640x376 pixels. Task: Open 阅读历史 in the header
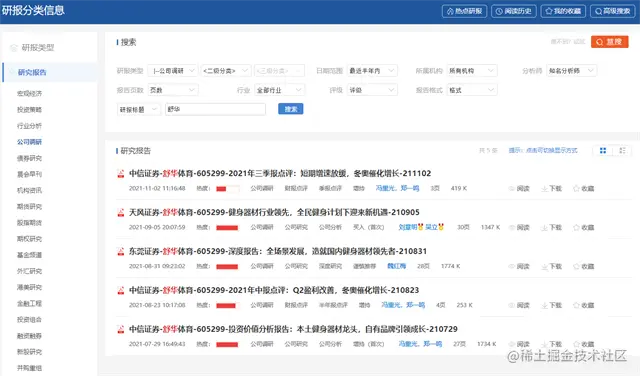pyautogui.click(x=514, y=11)
